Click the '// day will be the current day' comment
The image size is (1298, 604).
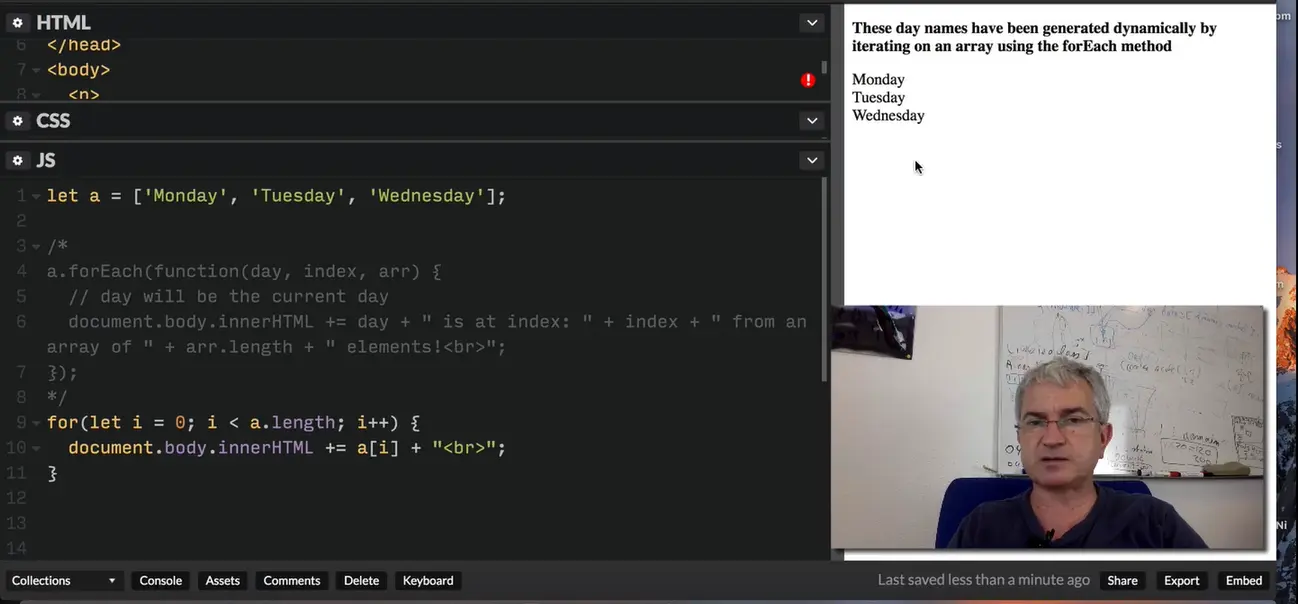tap(228, 297)
